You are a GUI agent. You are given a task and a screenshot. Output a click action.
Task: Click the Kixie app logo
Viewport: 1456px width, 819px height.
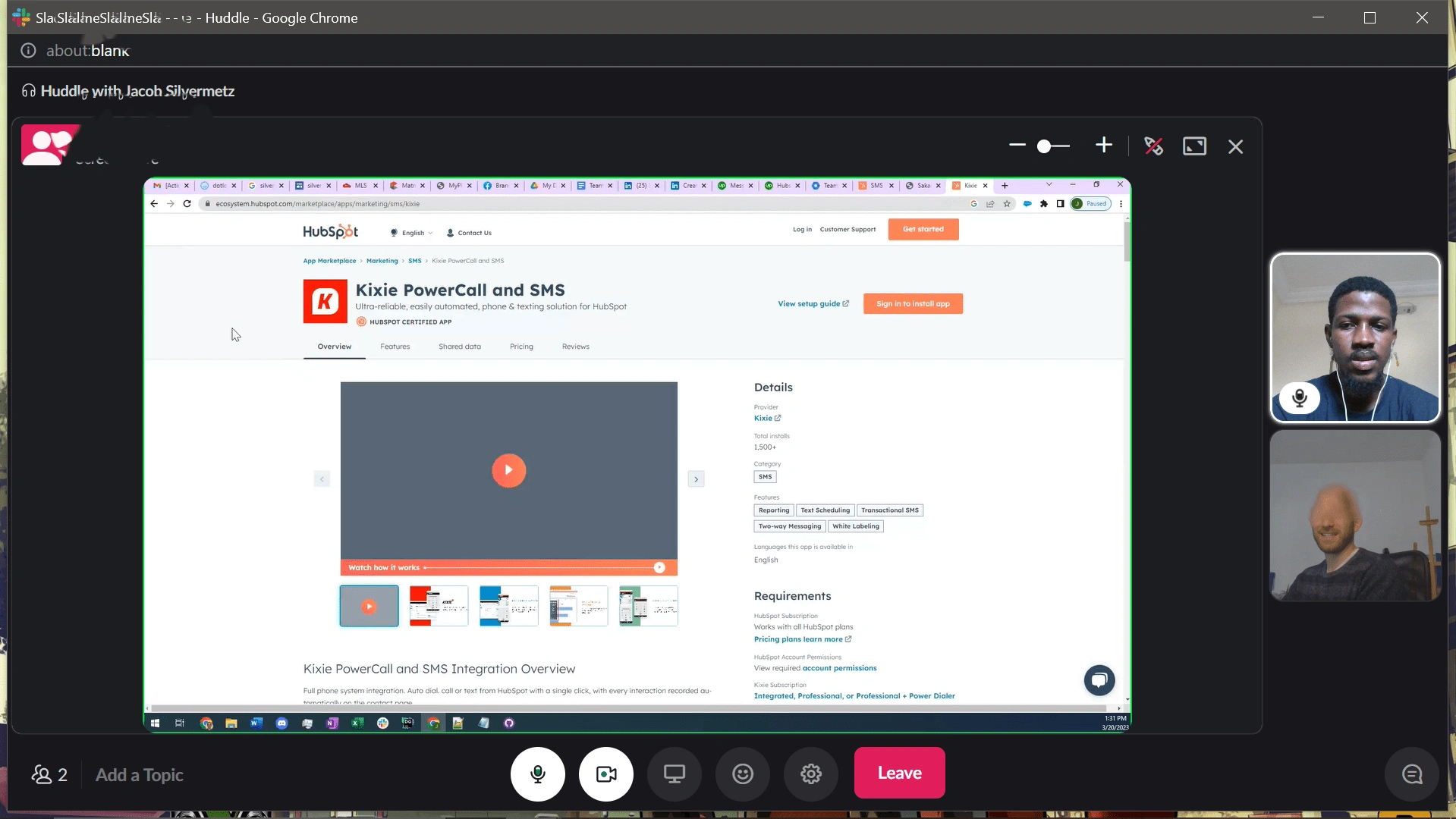325,301
